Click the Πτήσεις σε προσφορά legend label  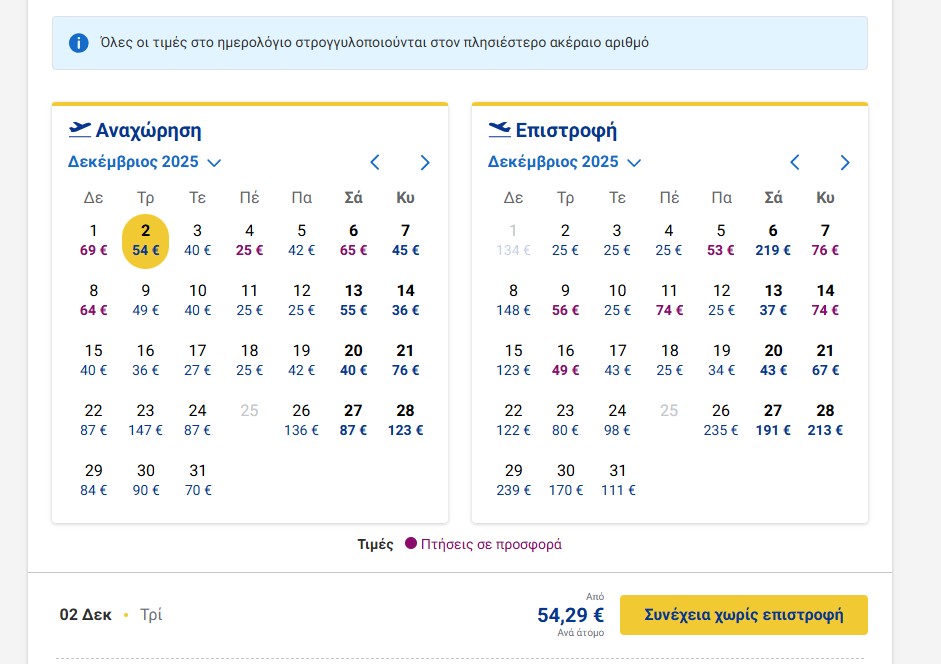tap(491, 545)
